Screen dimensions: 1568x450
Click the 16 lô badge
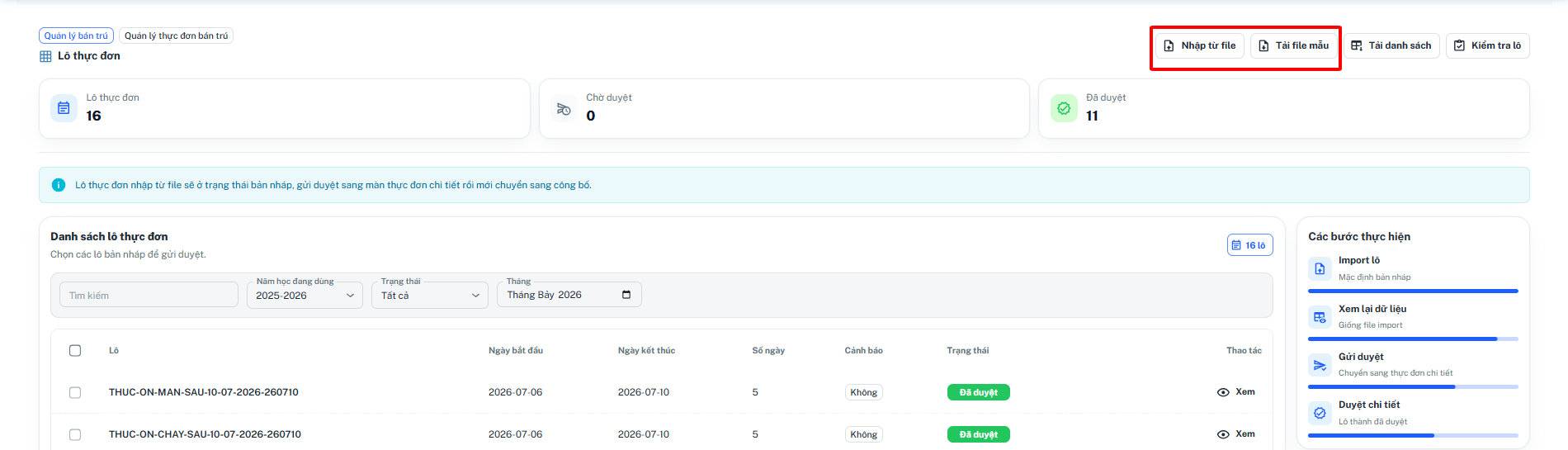point(1249,245)
